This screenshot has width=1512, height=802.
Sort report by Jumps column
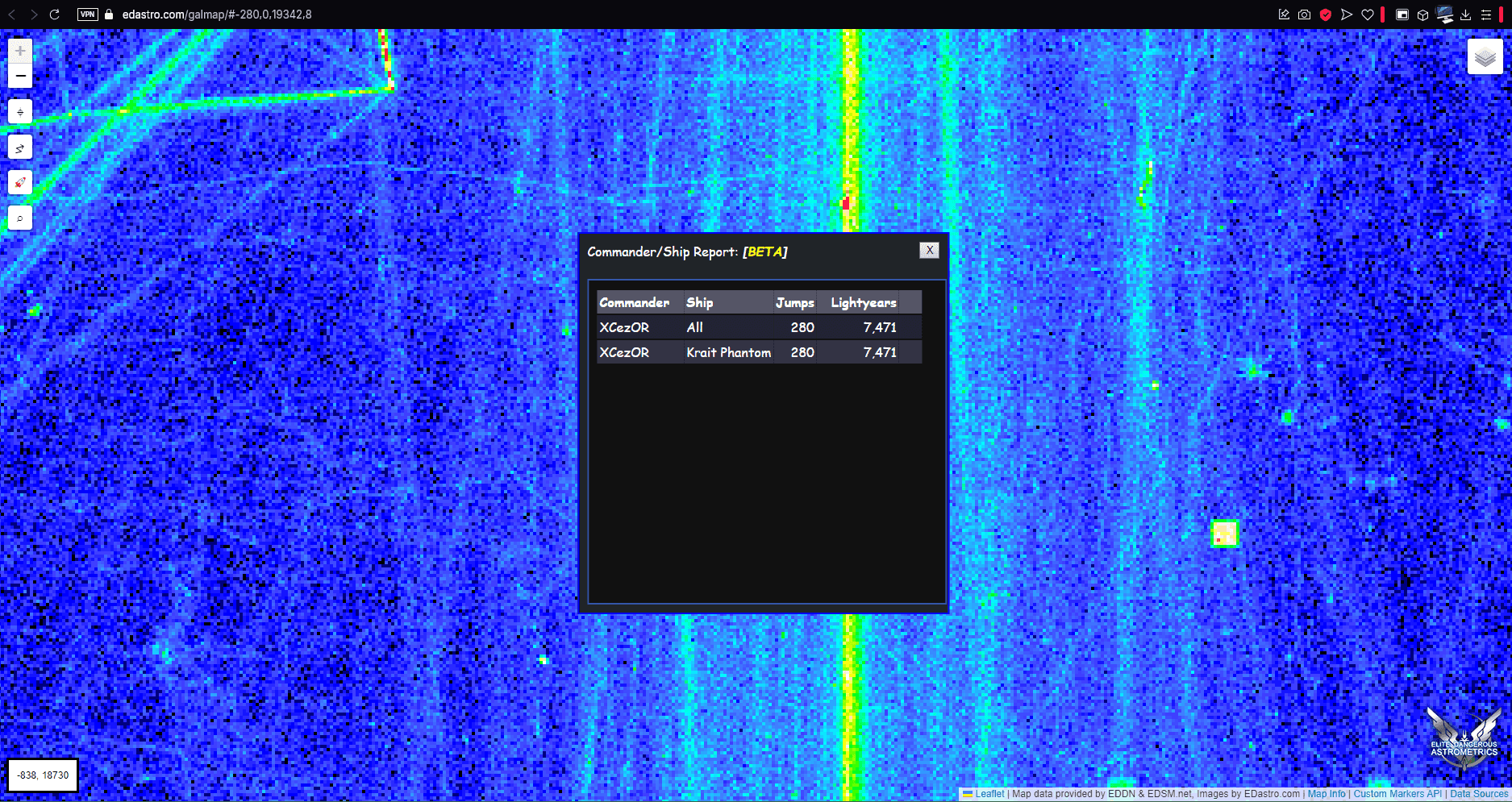[x=794, y=303]
